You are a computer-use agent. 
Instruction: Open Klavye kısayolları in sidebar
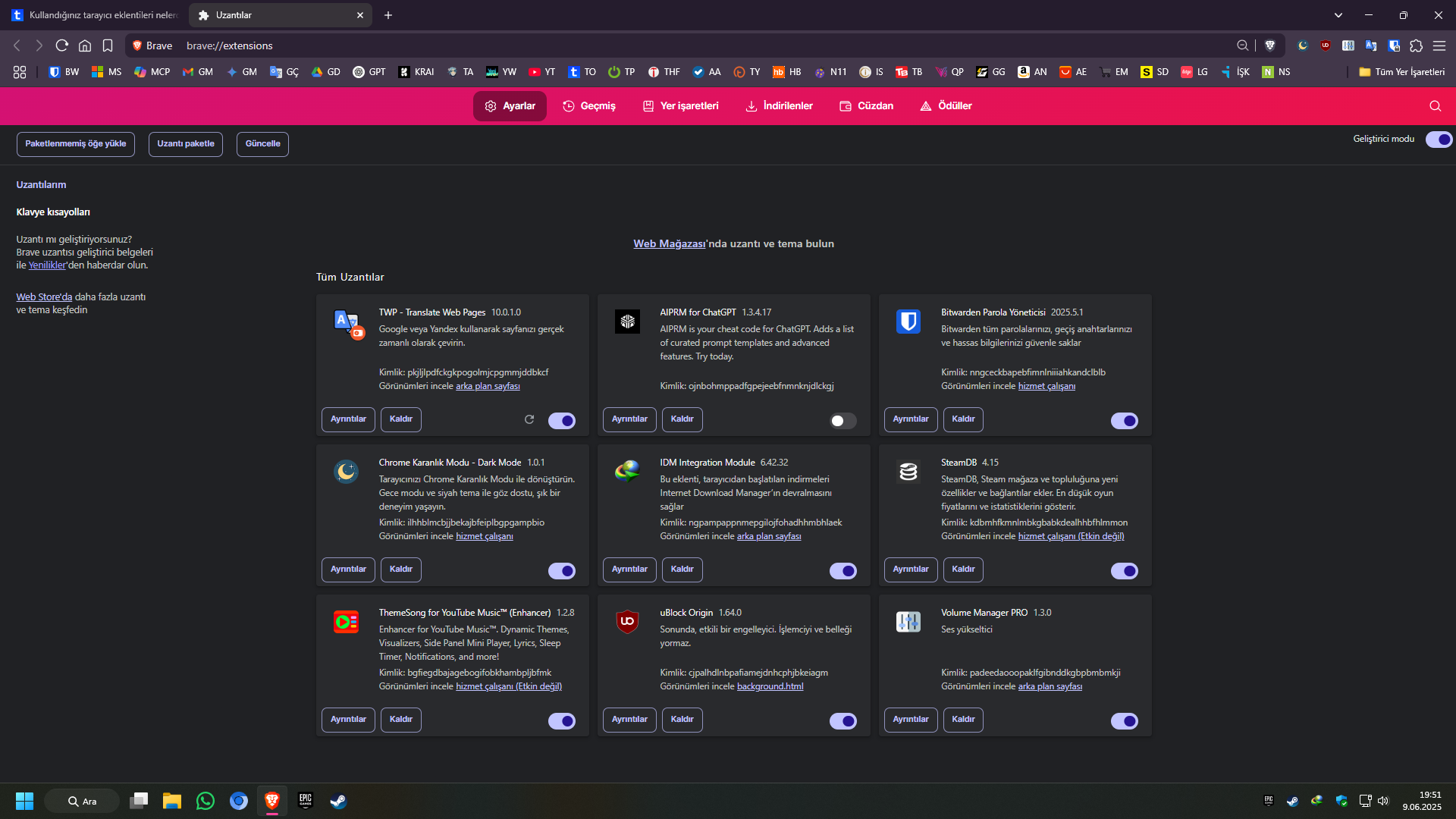click(x=53, y=212)
